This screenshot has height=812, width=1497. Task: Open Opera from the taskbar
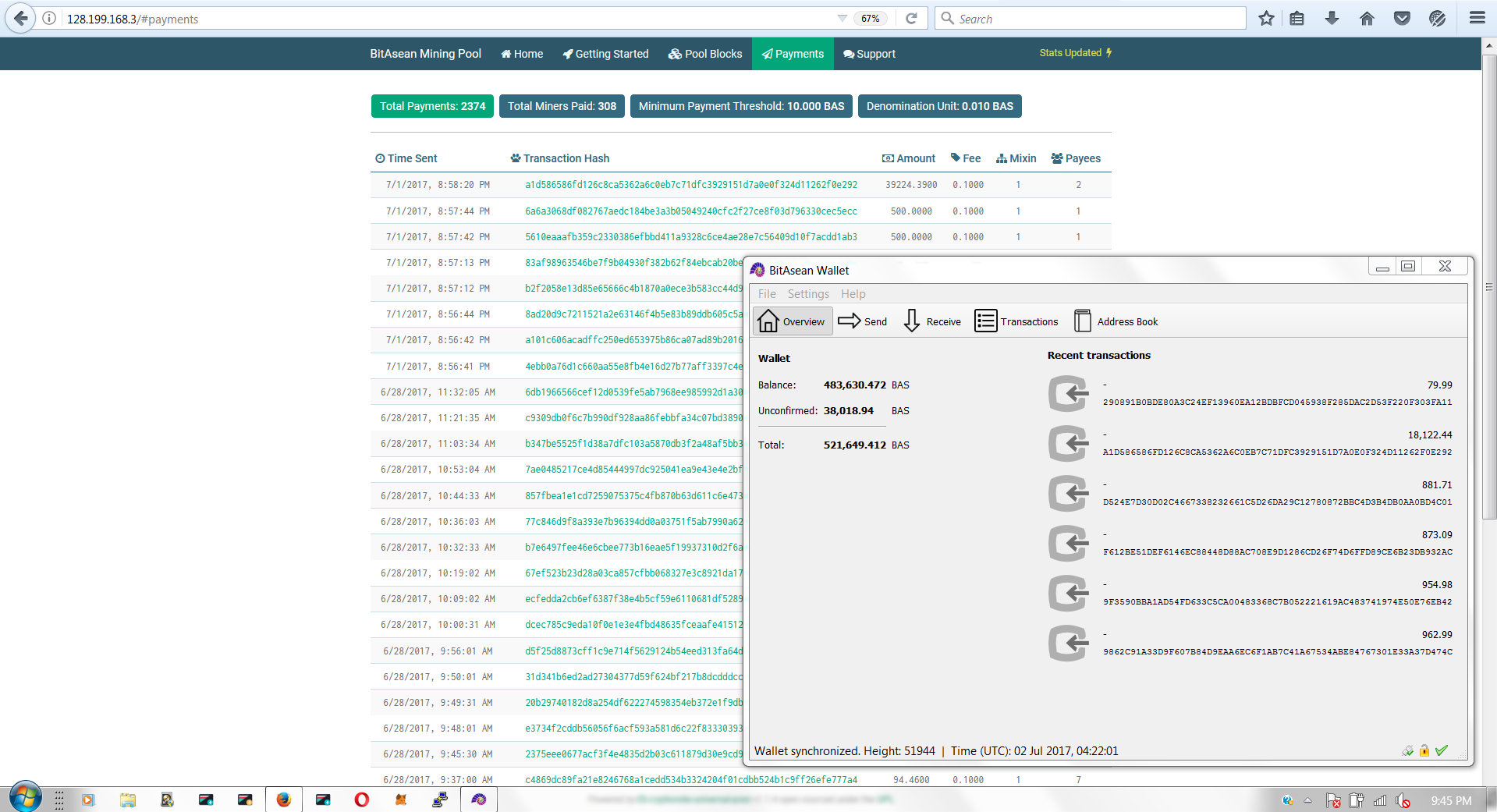point(361,800)
